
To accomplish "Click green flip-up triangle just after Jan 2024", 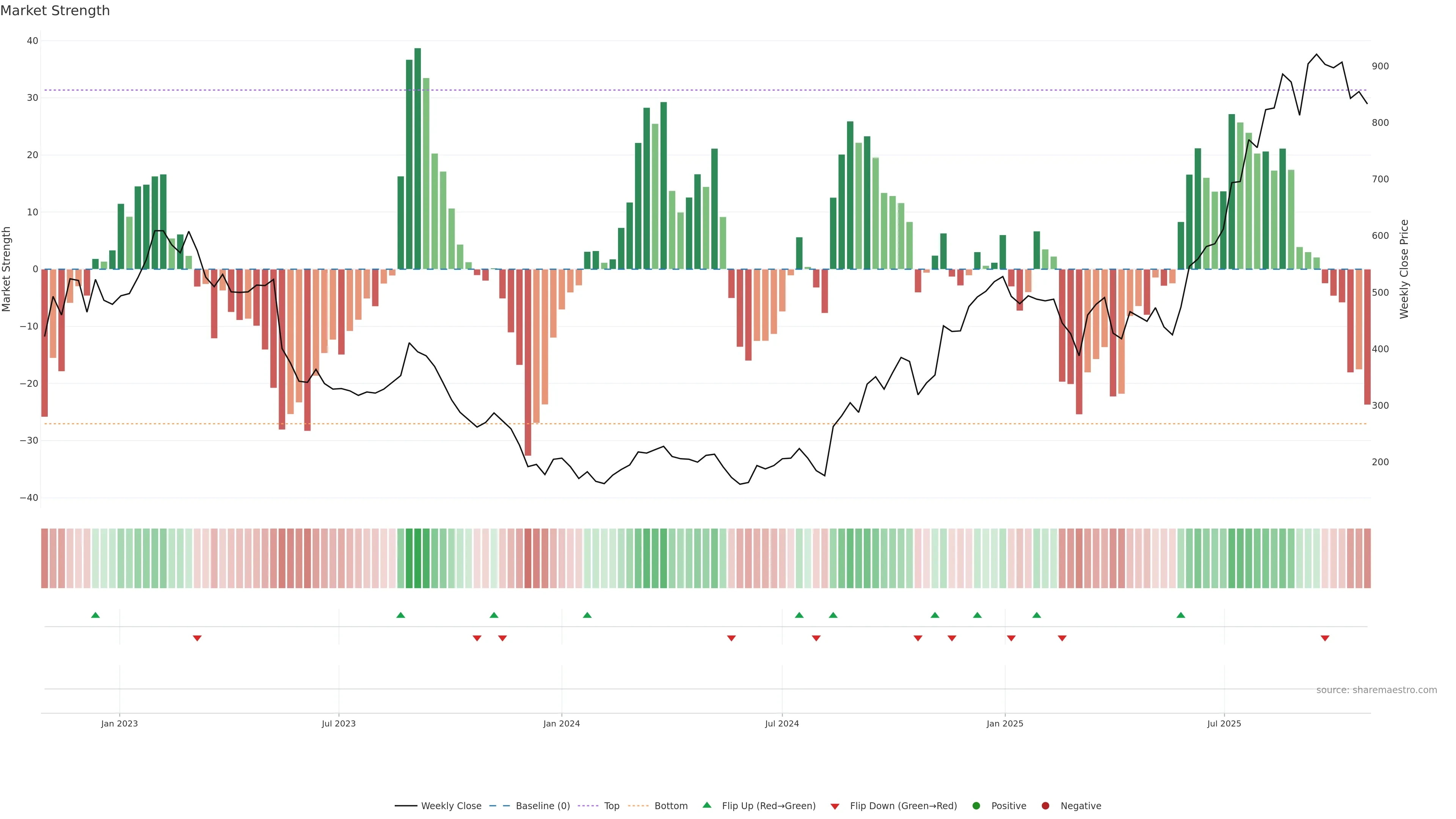I will pos(587,615).
